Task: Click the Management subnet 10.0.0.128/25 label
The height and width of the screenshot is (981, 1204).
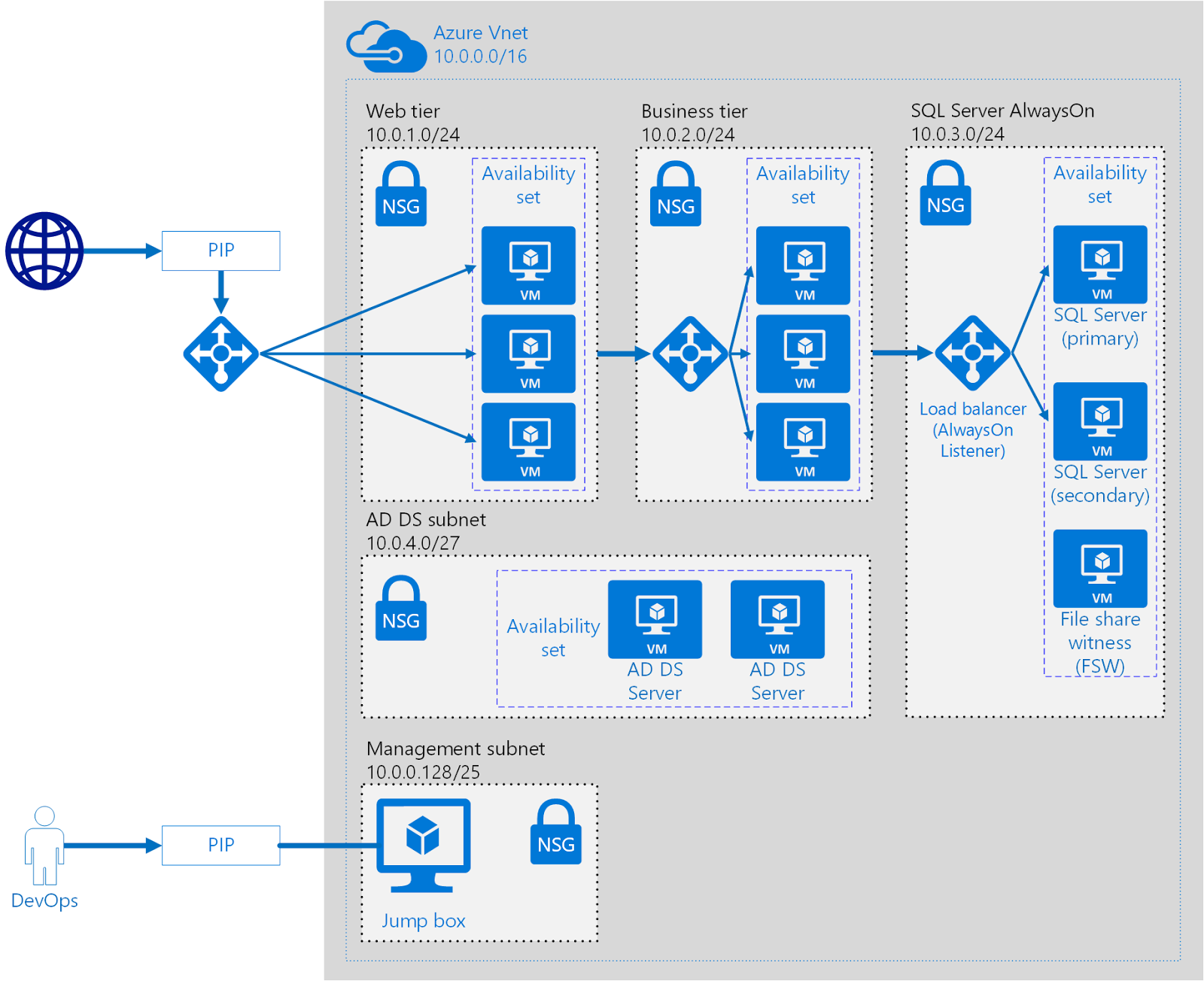Action: [x=455, y=760]
